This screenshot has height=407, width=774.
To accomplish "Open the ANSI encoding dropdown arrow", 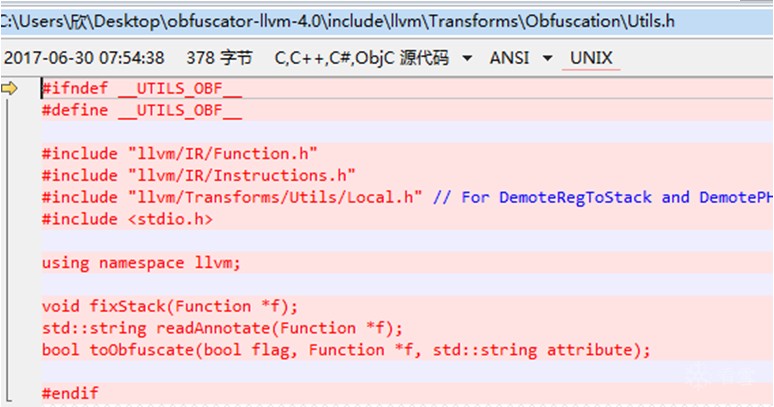I will click(x=547, y=59).
